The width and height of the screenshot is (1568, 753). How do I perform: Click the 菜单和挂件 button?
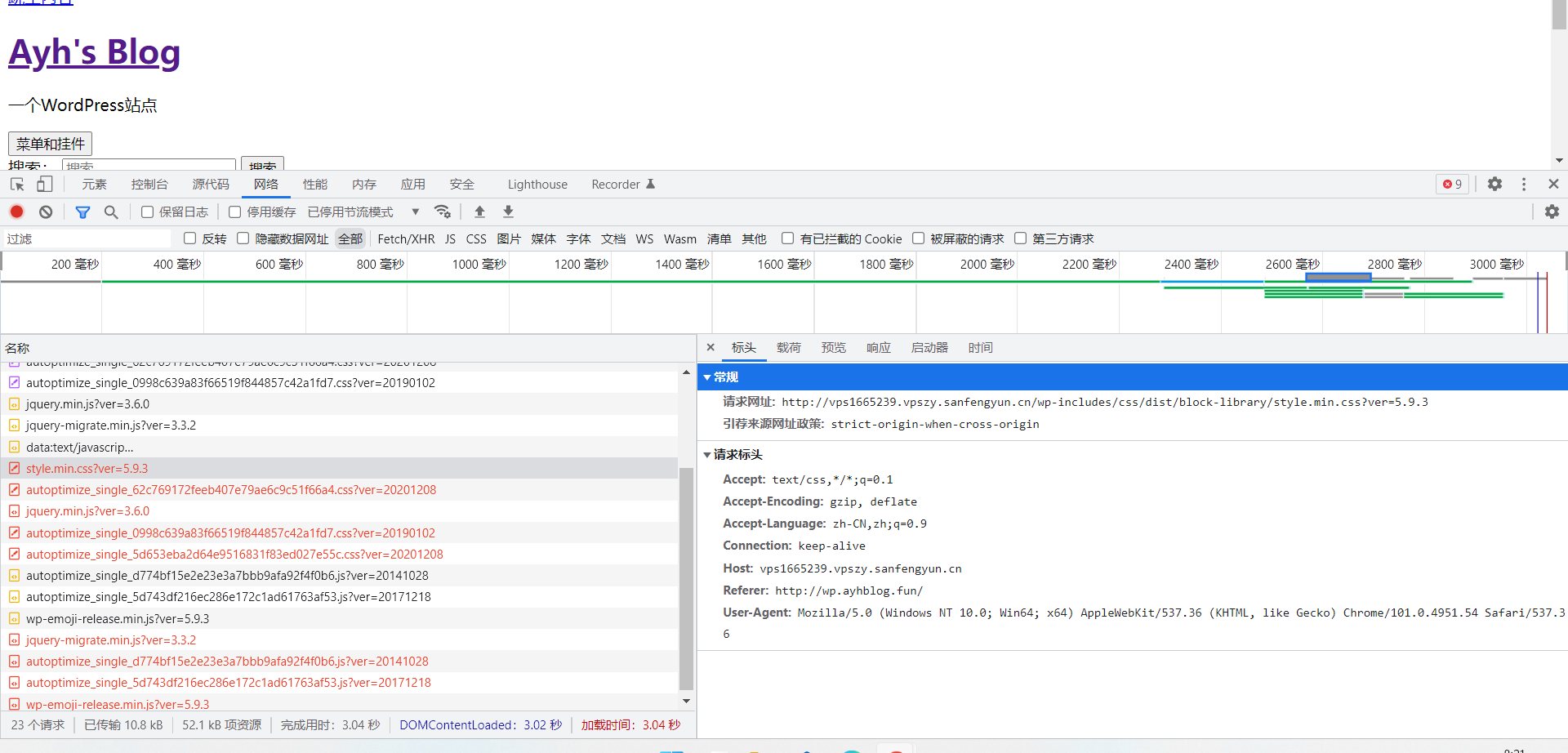point(51,144)
